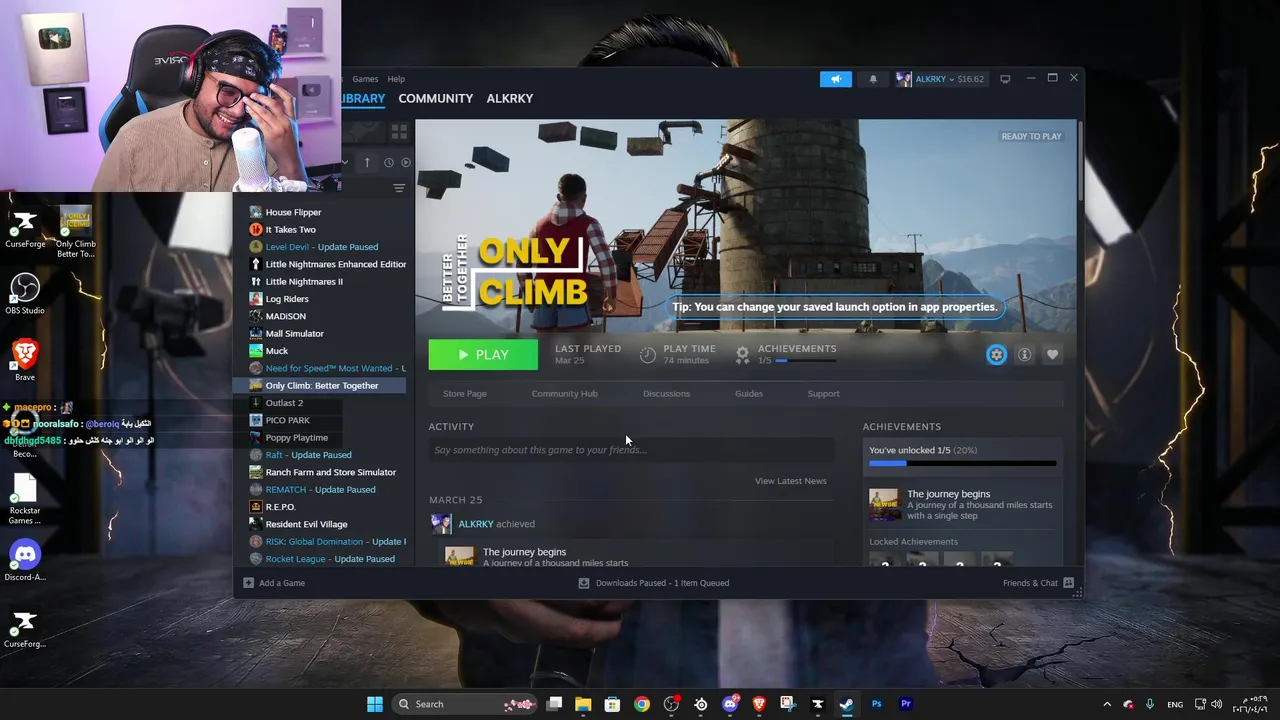
Task: Click the achievements trophy icon
Action: tap(742, 354)
